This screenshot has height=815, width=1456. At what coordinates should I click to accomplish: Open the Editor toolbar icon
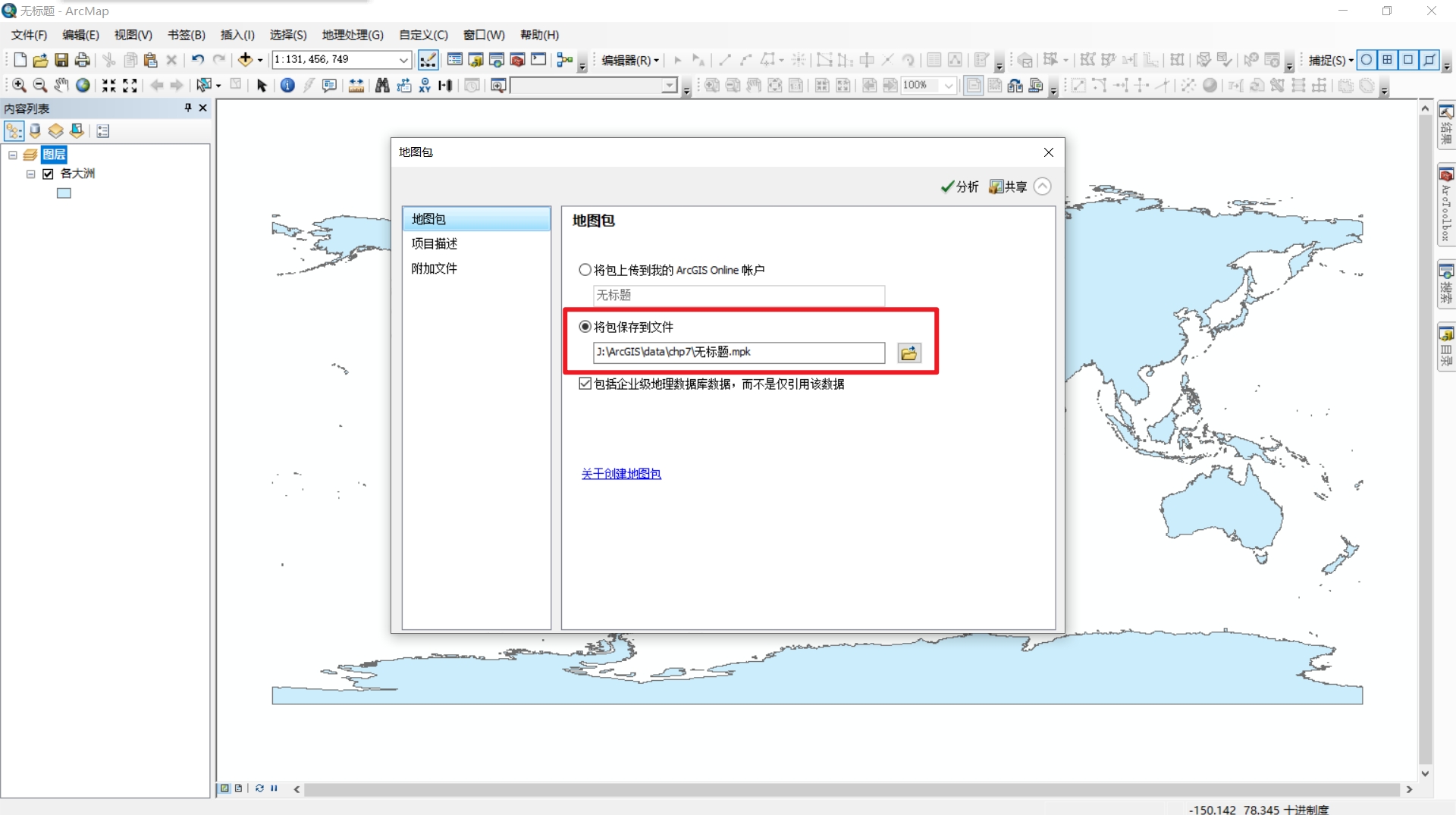428,60
